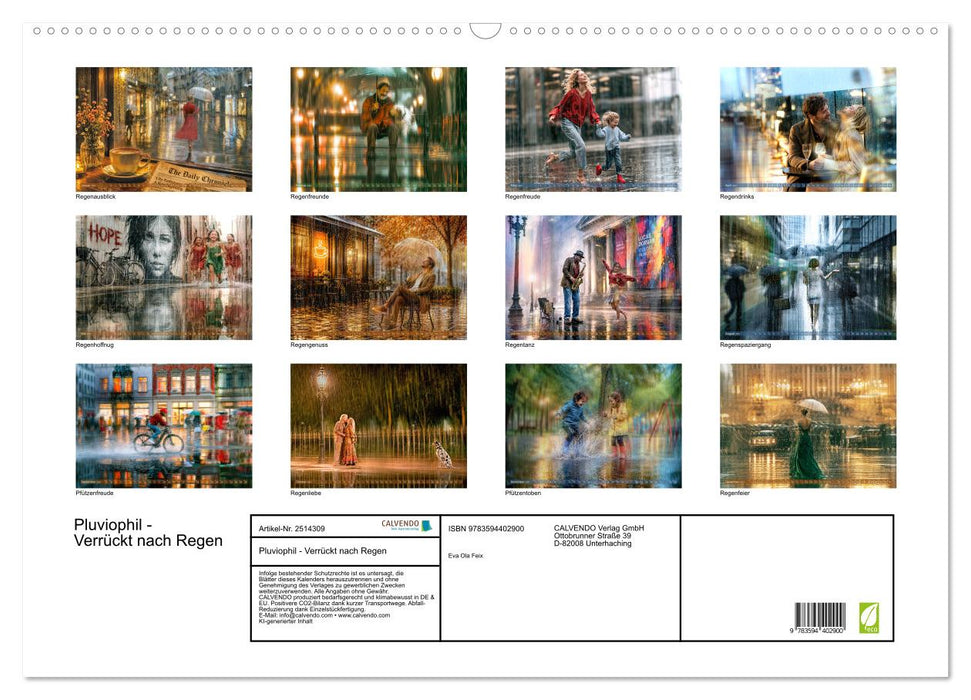The image size is (971, 700).
Task: Open the woman and child running picture
Action: 593,129
